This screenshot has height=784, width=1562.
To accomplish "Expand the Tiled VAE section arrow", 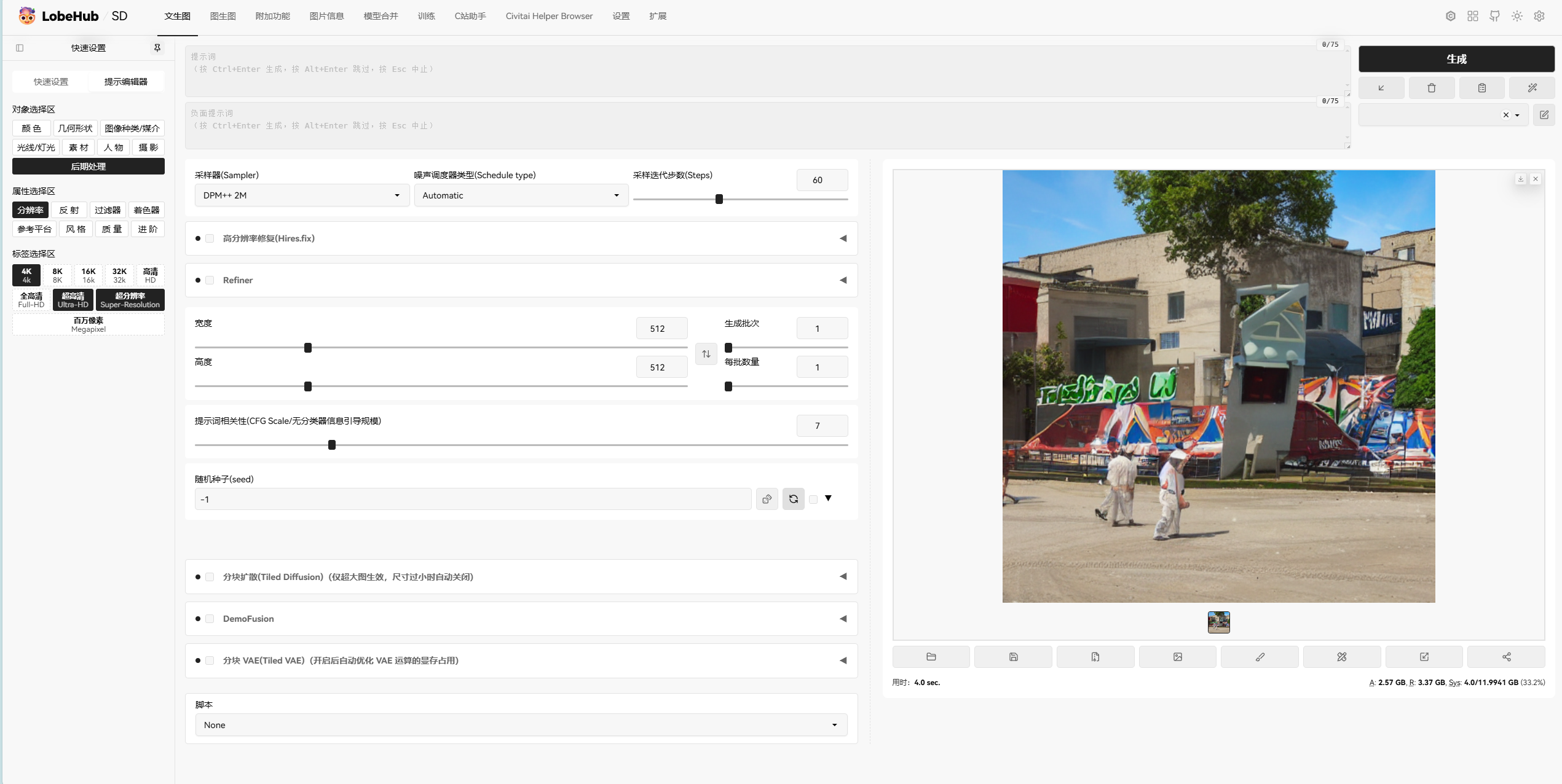I will (843, 661).
